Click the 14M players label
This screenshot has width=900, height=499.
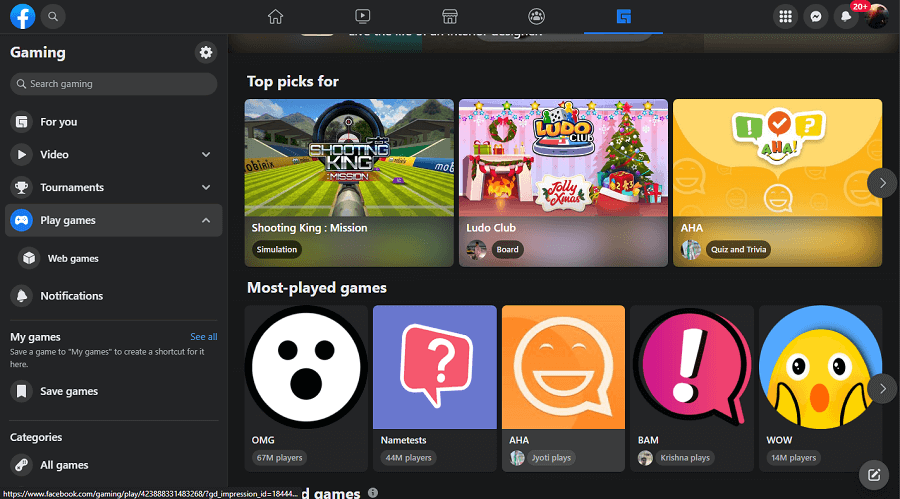(793, 458)
